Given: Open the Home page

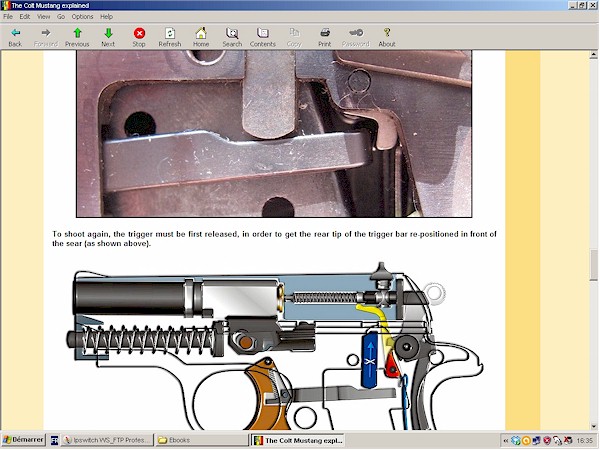Looking at the screenshot, I should 201,37.
